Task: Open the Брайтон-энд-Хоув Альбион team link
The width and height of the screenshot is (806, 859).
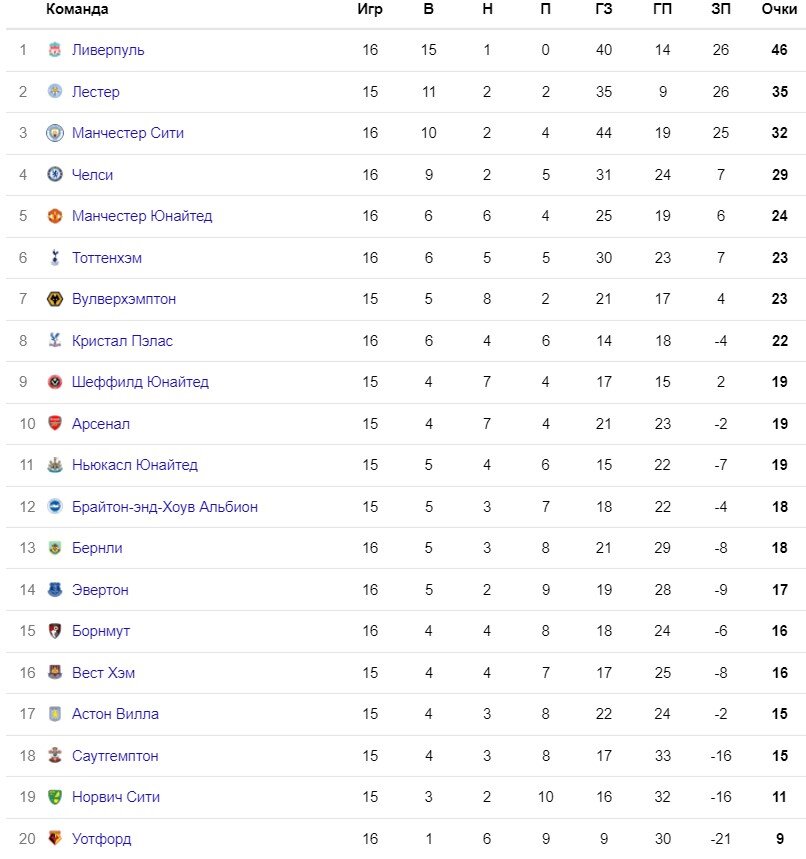Action: pos(165,507)
